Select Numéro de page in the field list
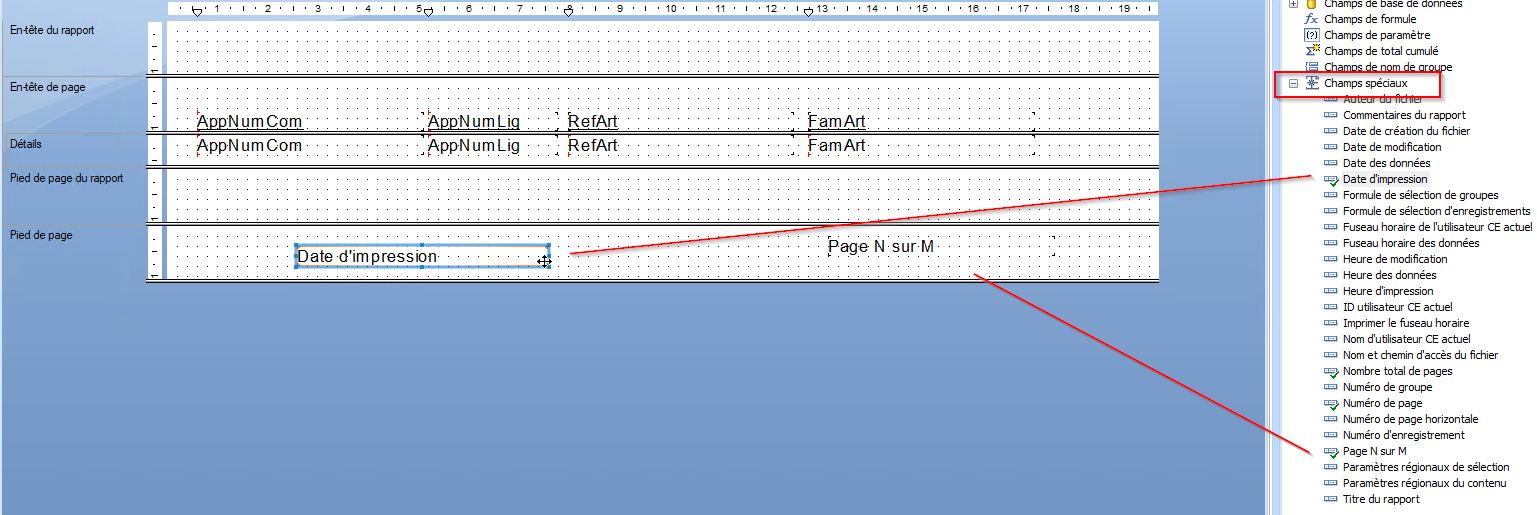 [x=1382, y=403]
